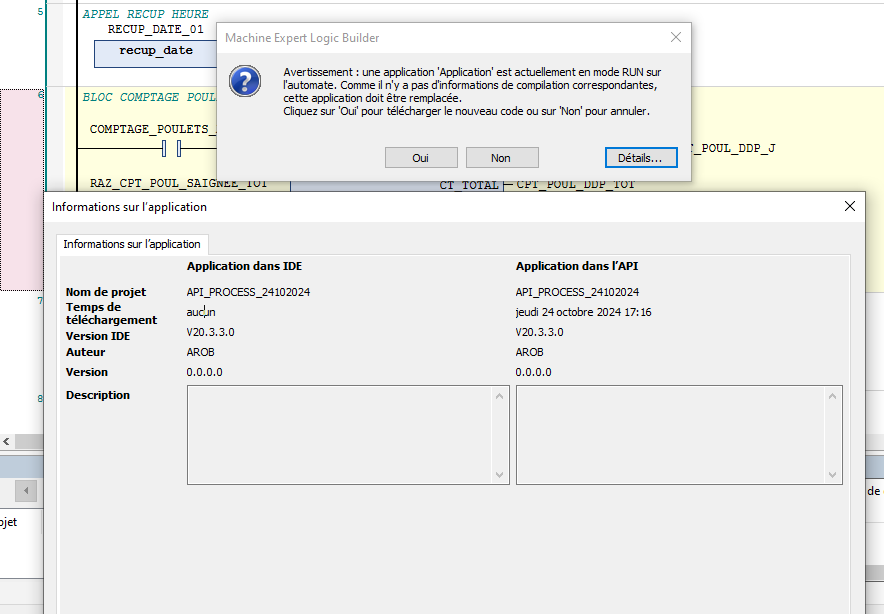The width and height of the screenshot is (884, 614).
Task: Close the Machine Expert Logic Builder dialog
Action: point(676,38)
